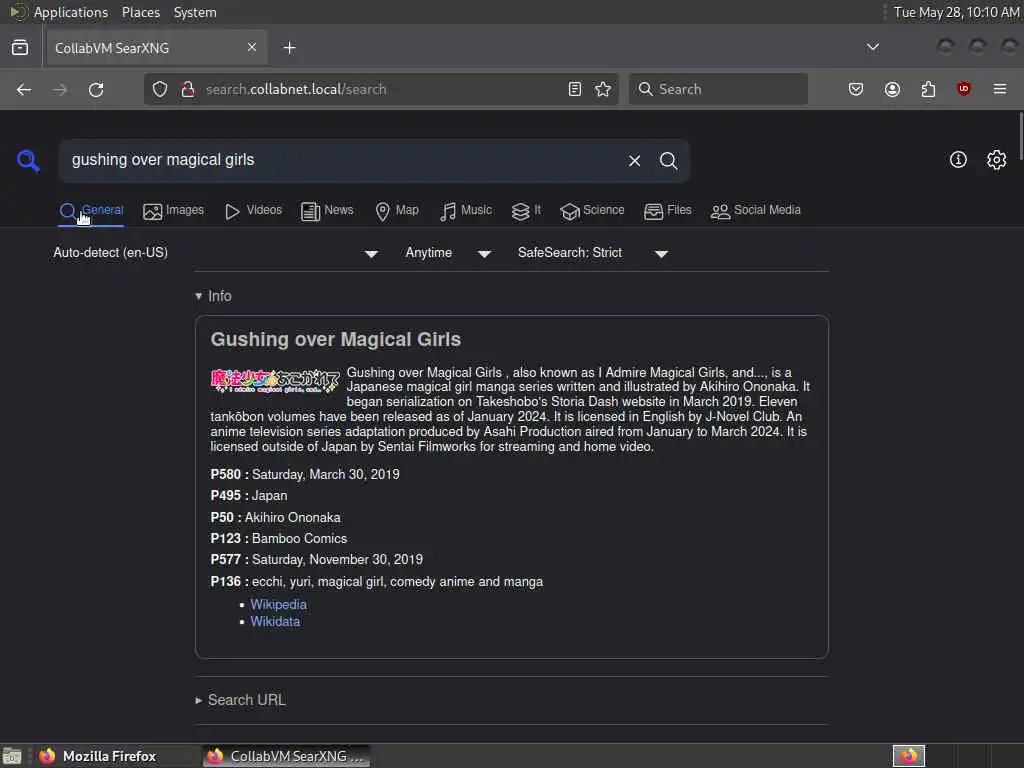Select text 'P495 : Japan'
Viewport: 1024px width, 768px height.
coord(248,496)
